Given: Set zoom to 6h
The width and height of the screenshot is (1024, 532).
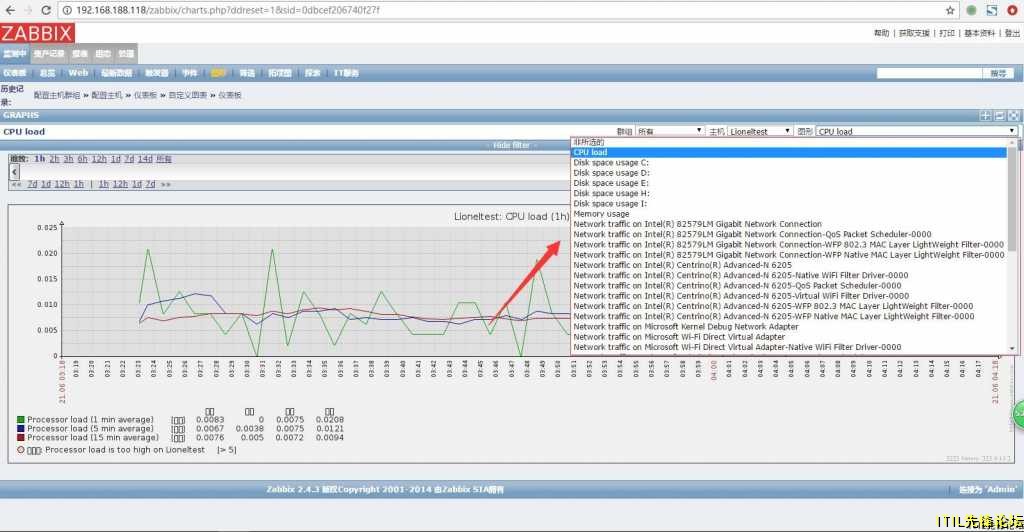Looking at the screenshot, I should pyautogui.click(x=82, y=159).
